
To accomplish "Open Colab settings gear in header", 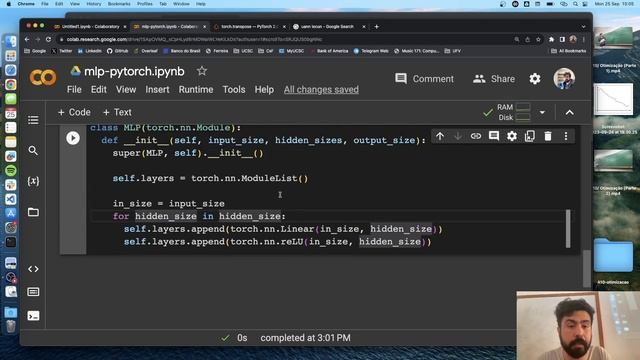I will [x=535, y=79].
